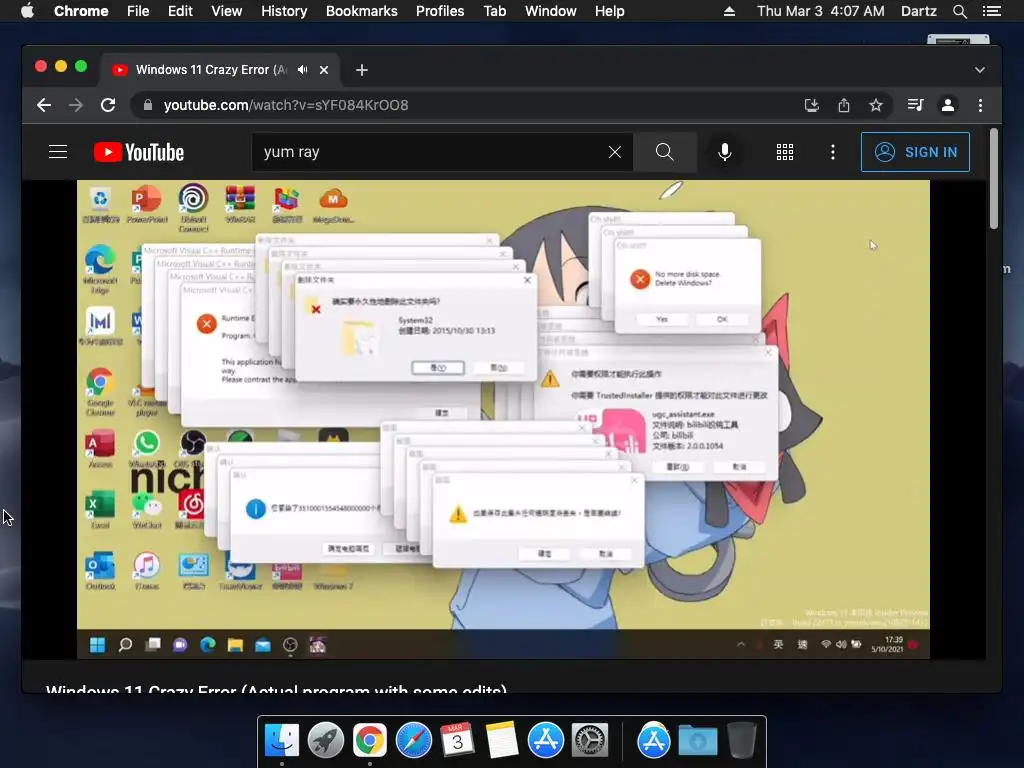Open Finder from the Dock
Viewport: 1024px width, 768px height.
click(281, 740)
